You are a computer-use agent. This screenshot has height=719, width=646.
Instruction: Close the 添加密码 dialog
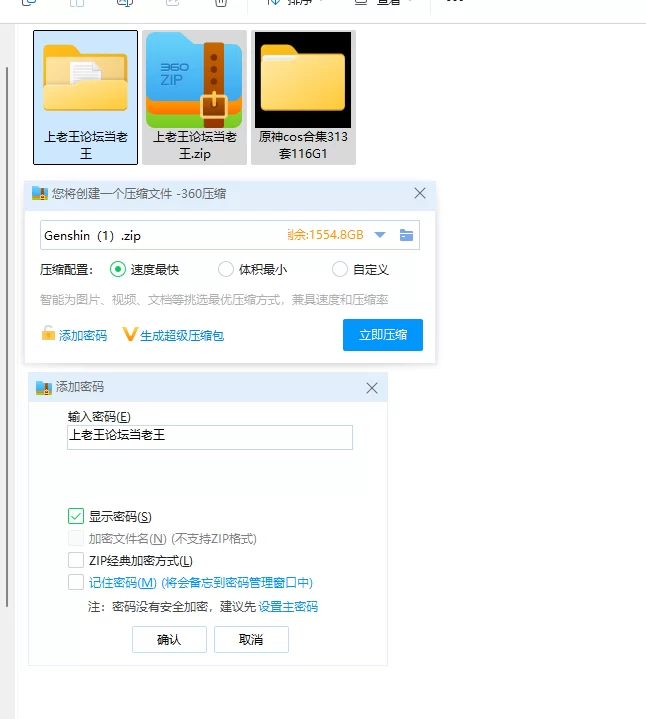pyautogui.click(x=372, y=388)
